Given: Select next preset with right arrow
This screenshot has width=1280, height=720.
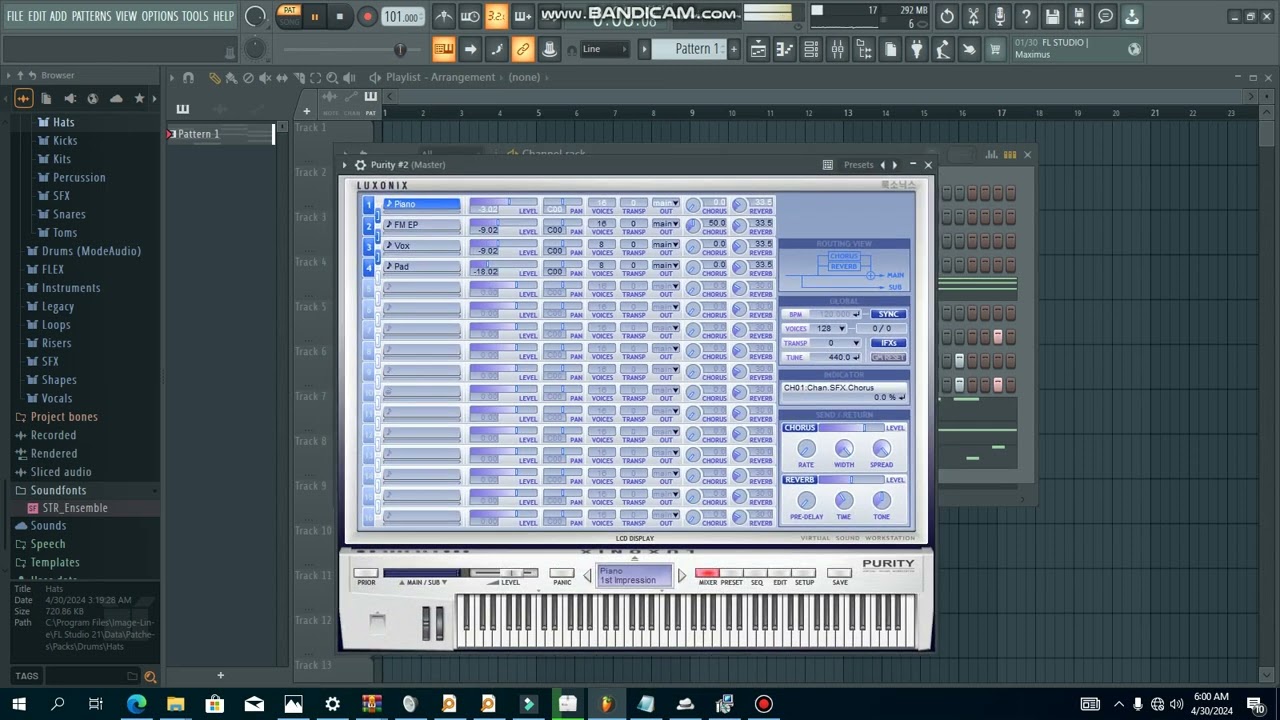Looking at the screenshot, I should (x=682, y=575).
